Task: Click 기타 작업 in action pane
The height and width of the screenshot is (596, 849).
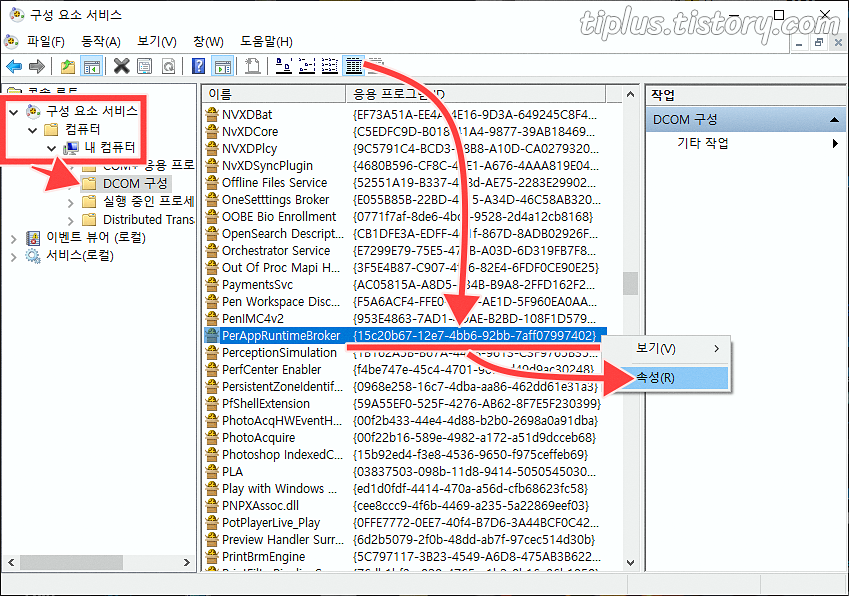Action: click(x=702, y=143)
